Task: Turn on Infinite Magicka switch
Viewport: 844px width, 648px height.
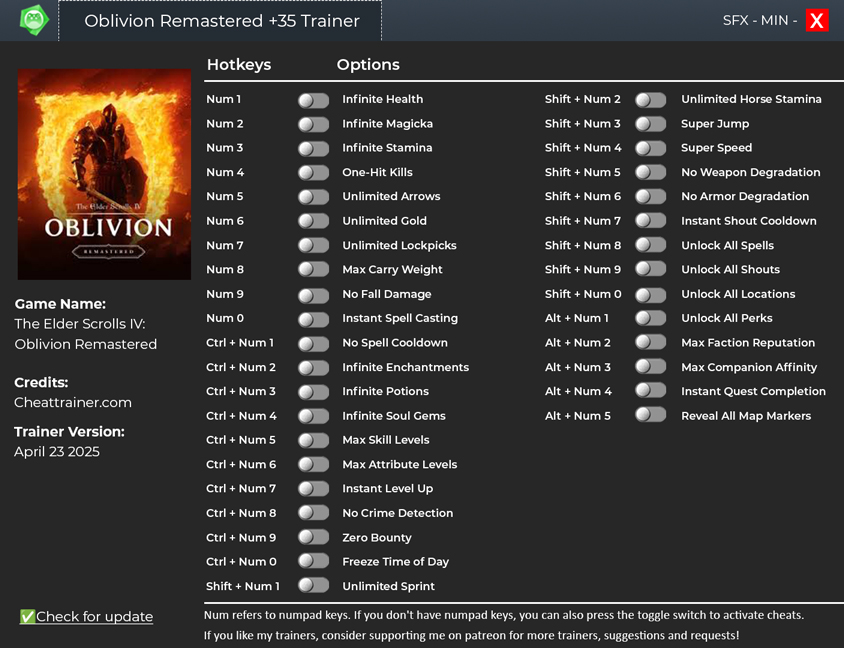Action: click(313, 124)
